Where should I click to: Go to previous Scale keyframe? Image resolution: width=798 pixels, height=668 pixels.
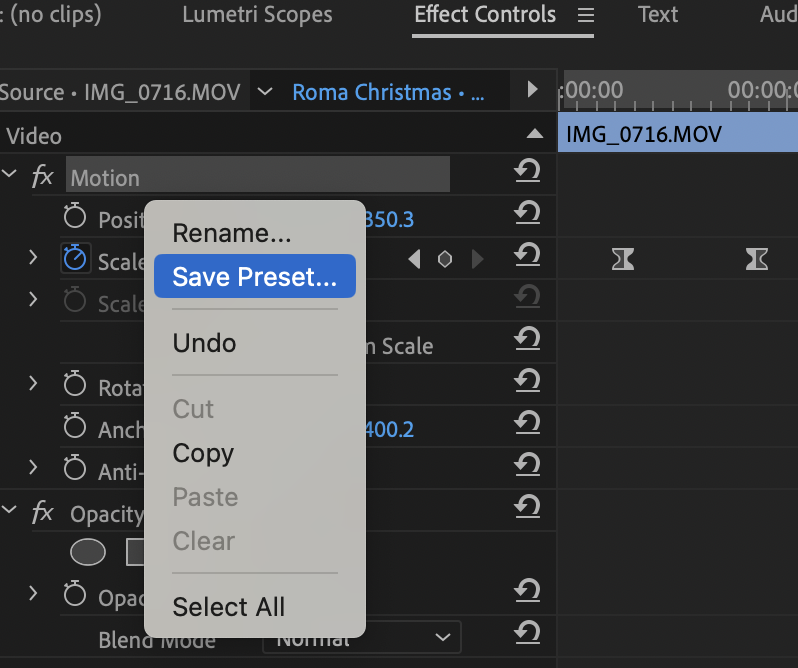click(x=414, y=260)
